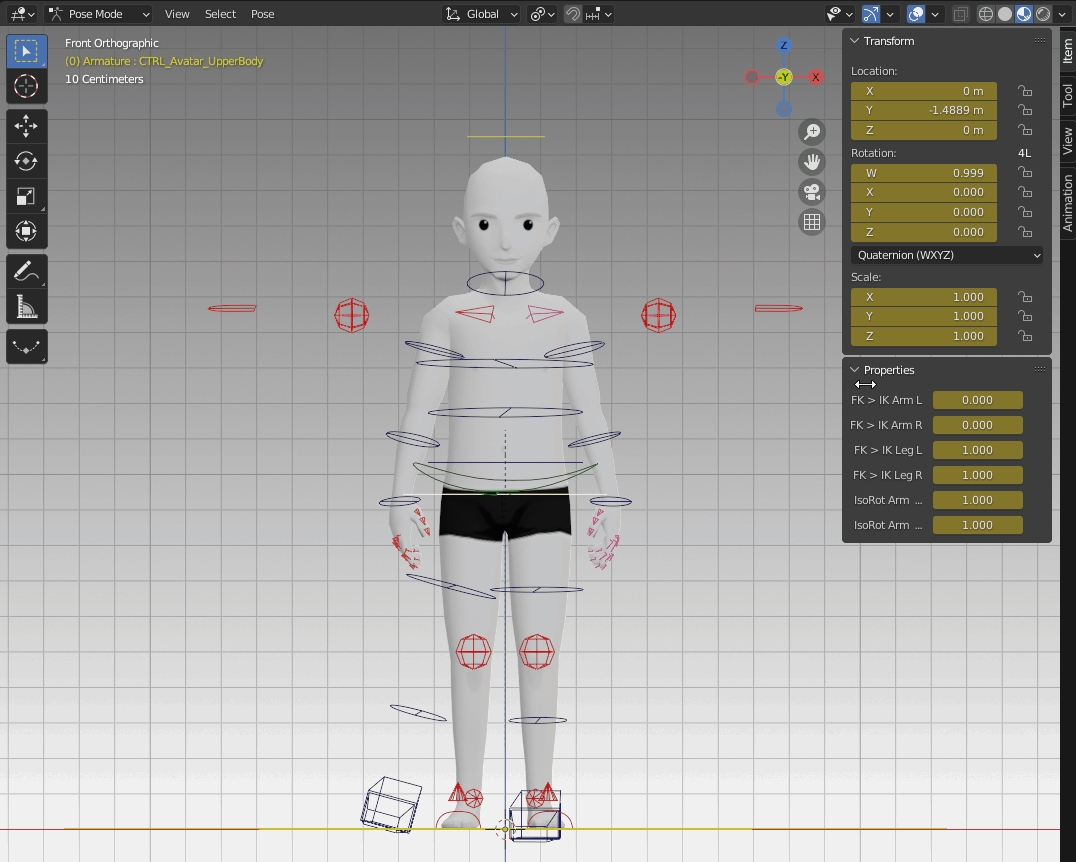Click the Global transform orientation button
This screenshot has height=862, width=1076.
coord(483,14)
